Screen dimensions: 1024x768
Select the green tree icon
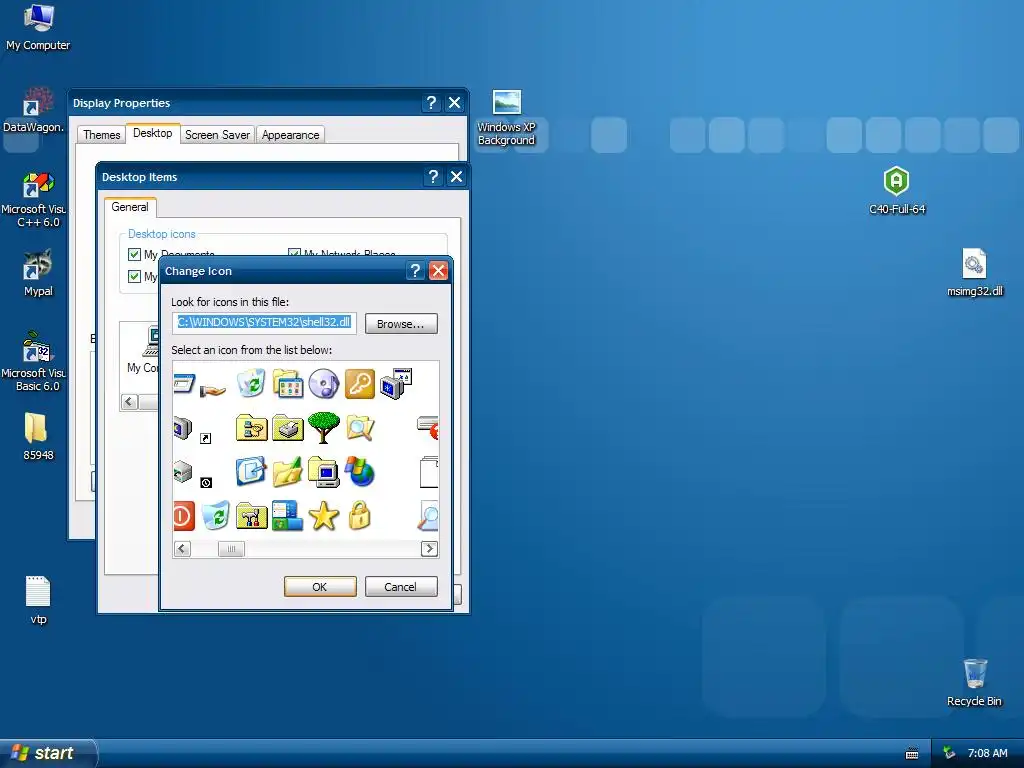(324, 427)
